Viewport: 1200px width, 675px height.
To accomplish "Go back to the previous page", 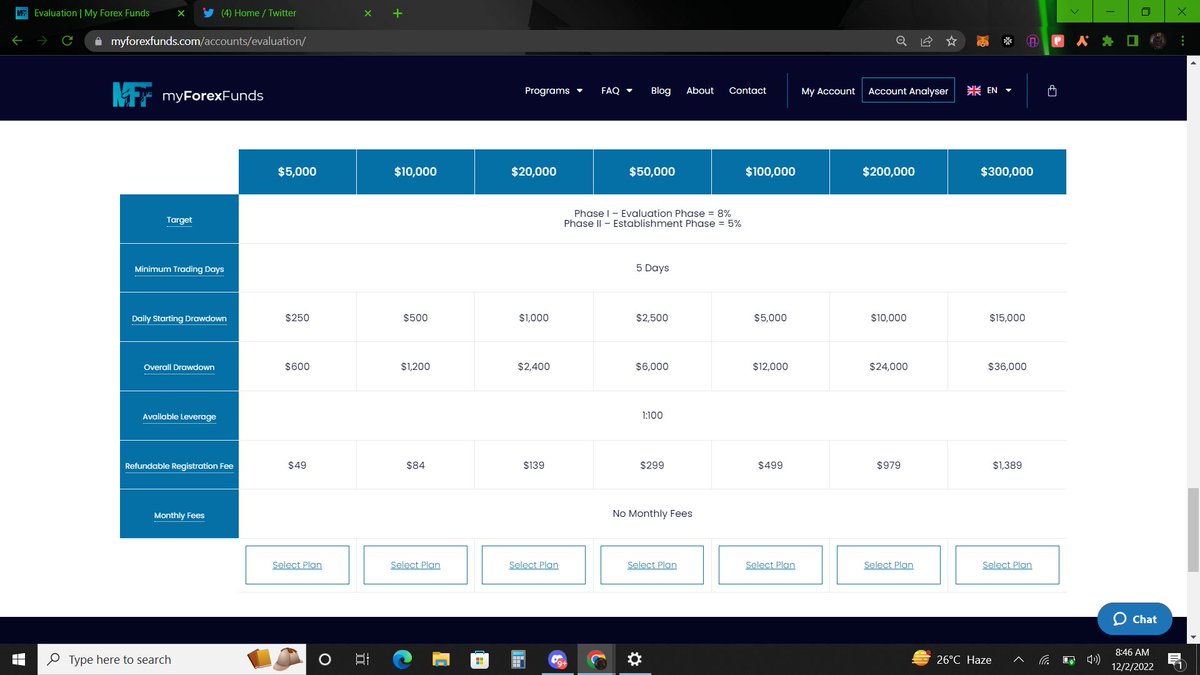I will click(17, 41).
